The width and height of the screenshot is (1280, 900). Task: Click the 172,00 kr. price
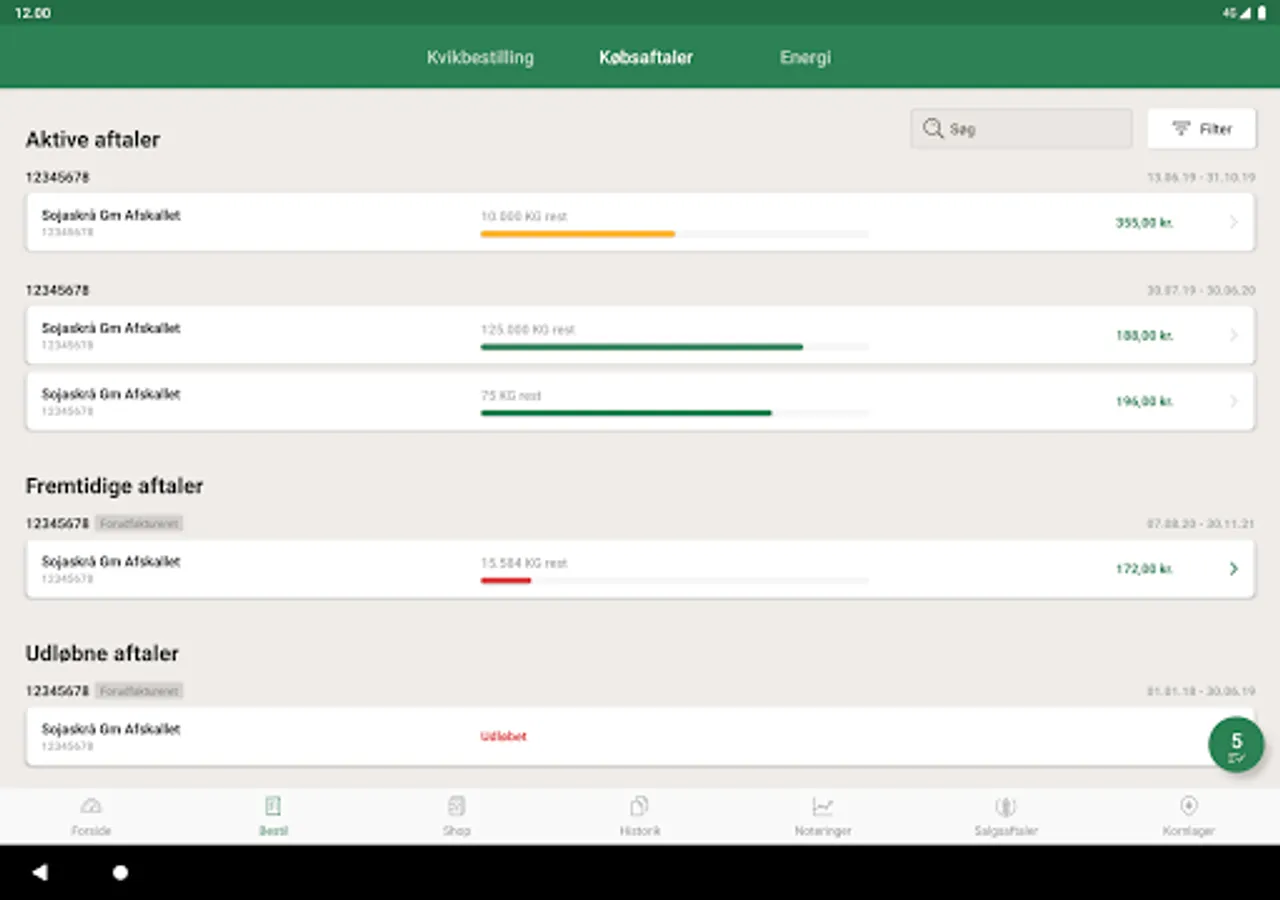(x=1145, y=570)
